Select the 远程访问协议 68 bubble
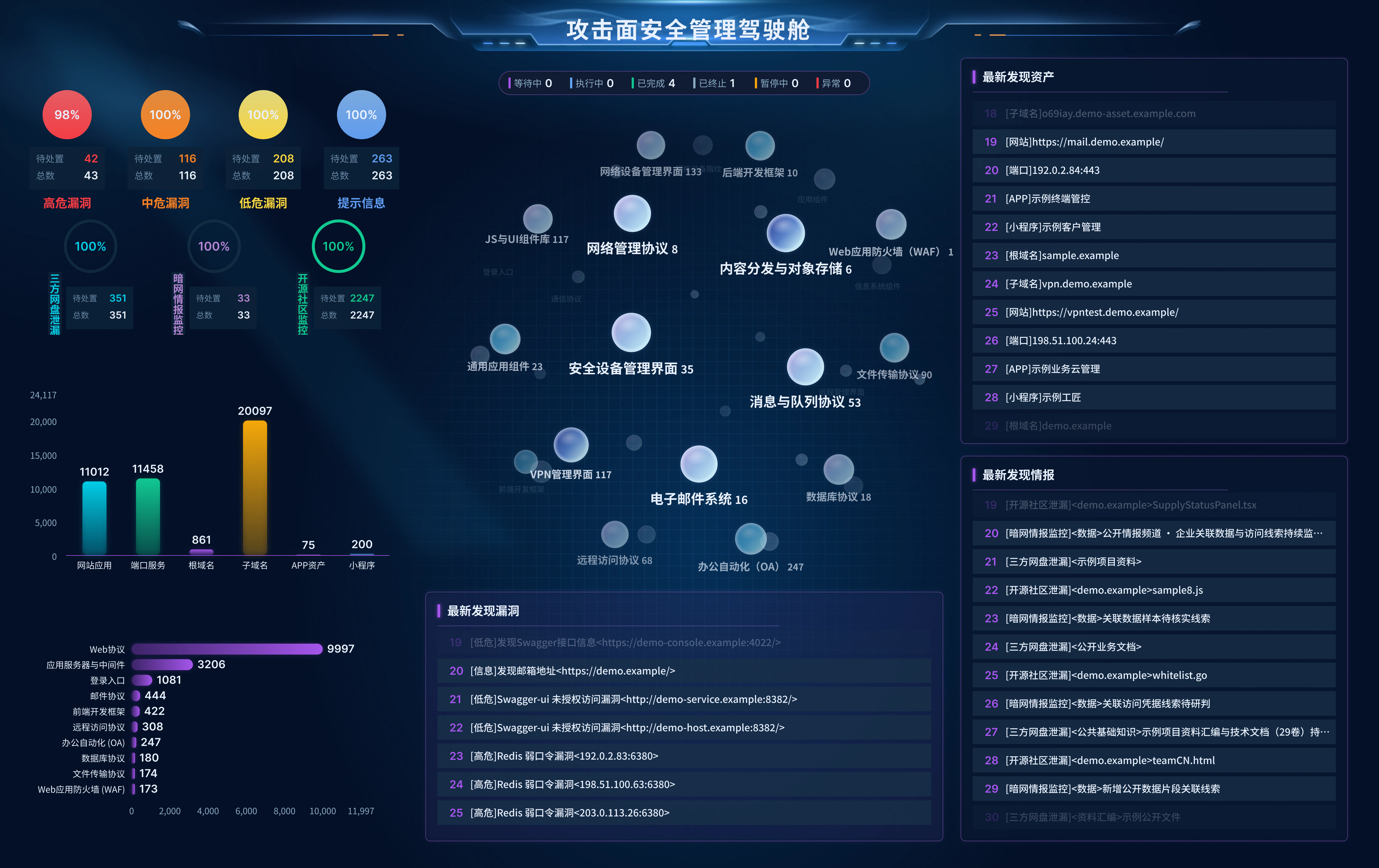 point(614,534)
